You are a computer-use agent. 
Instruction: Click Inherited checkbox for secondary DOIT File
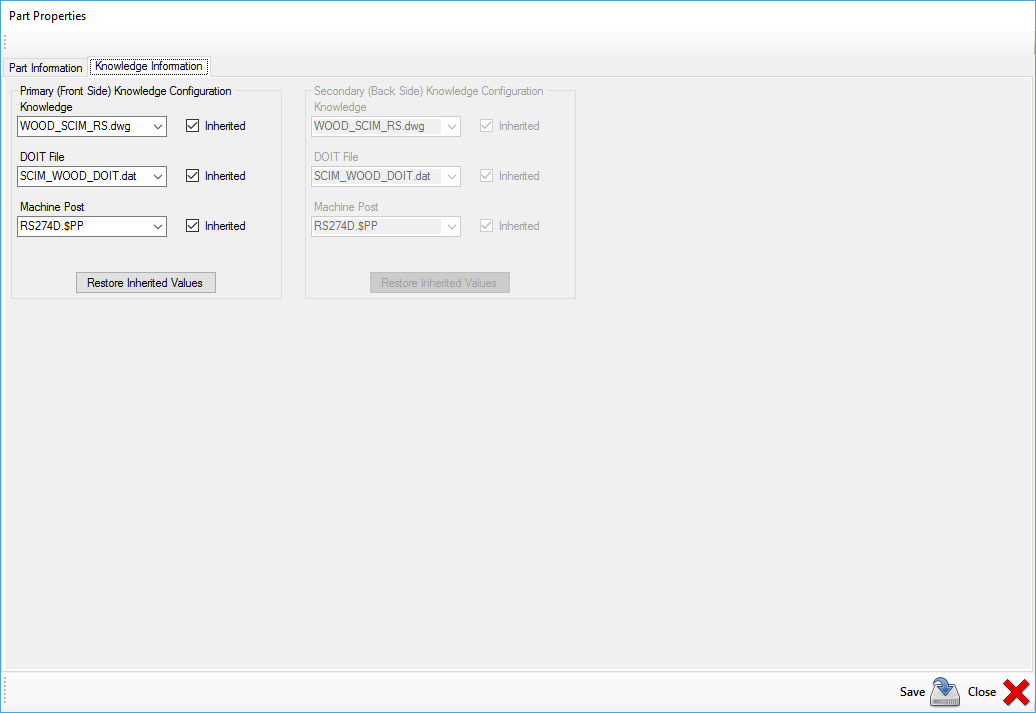click(x=487, y=176)
